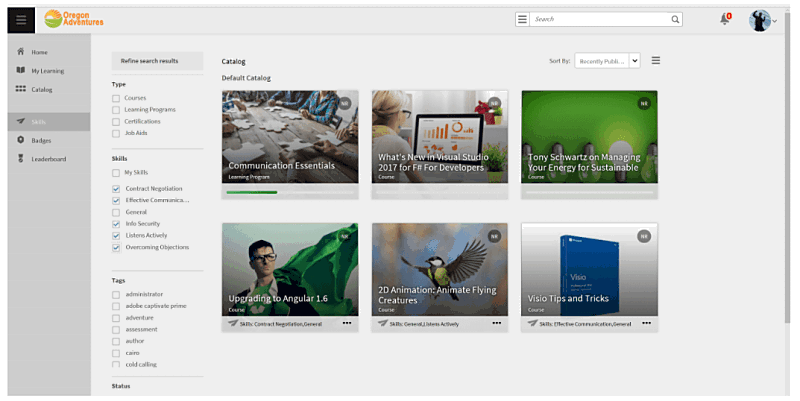
Task: Click in the Search input field
Action: point(599,19)
